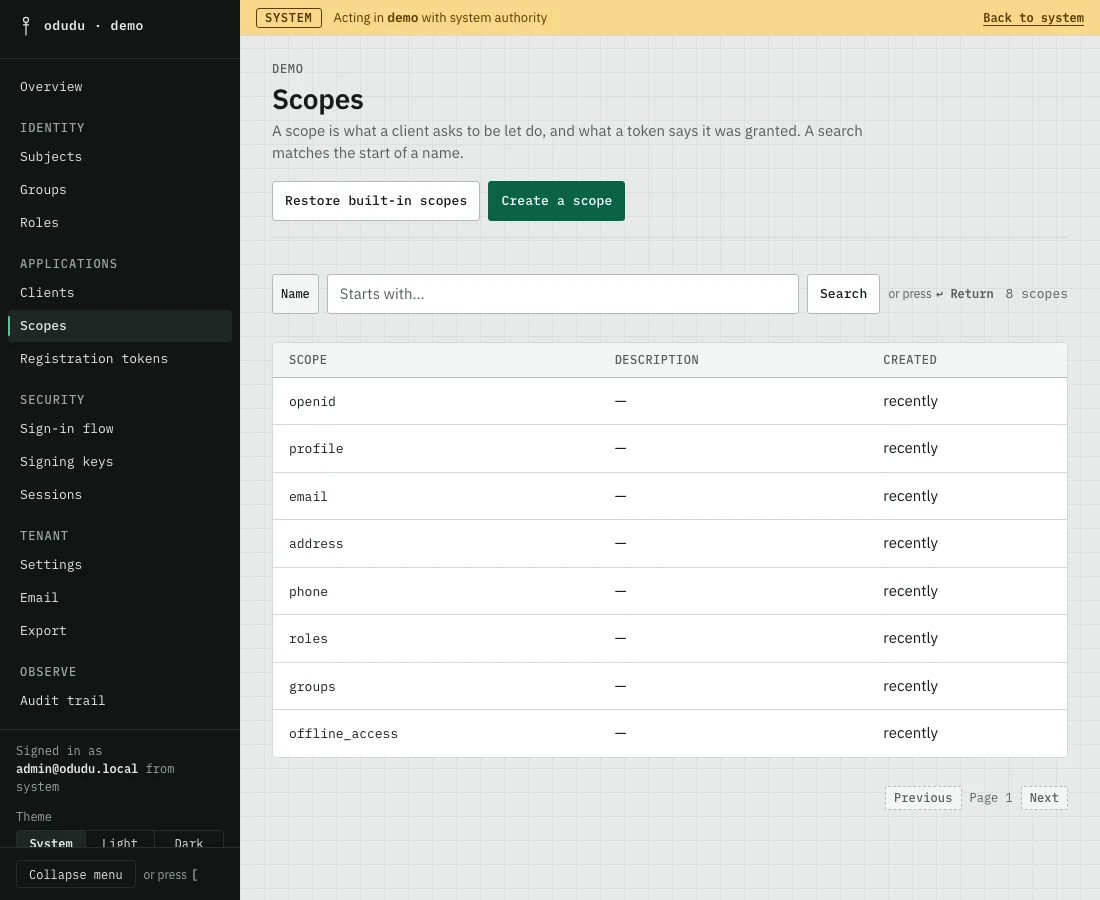Click Restore built-in scopes button
This screenshot has height=900, width=1100.
376,201
